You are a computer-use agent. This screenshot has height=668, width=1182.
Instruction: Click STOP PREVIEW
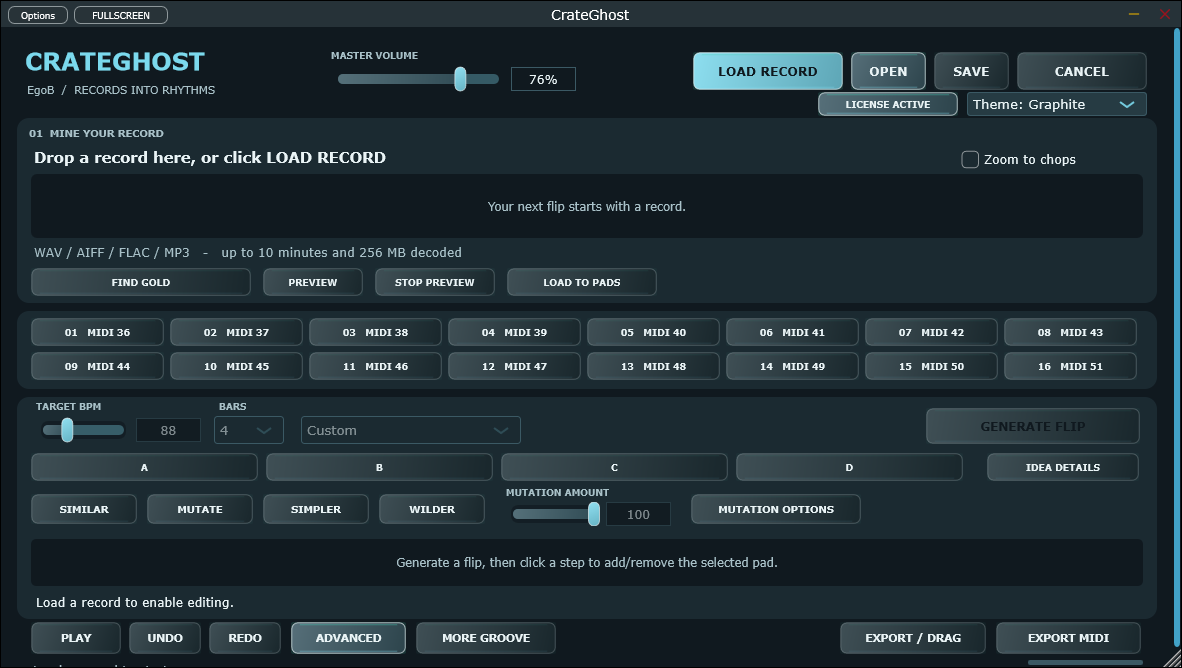click(x=435, y=282)
